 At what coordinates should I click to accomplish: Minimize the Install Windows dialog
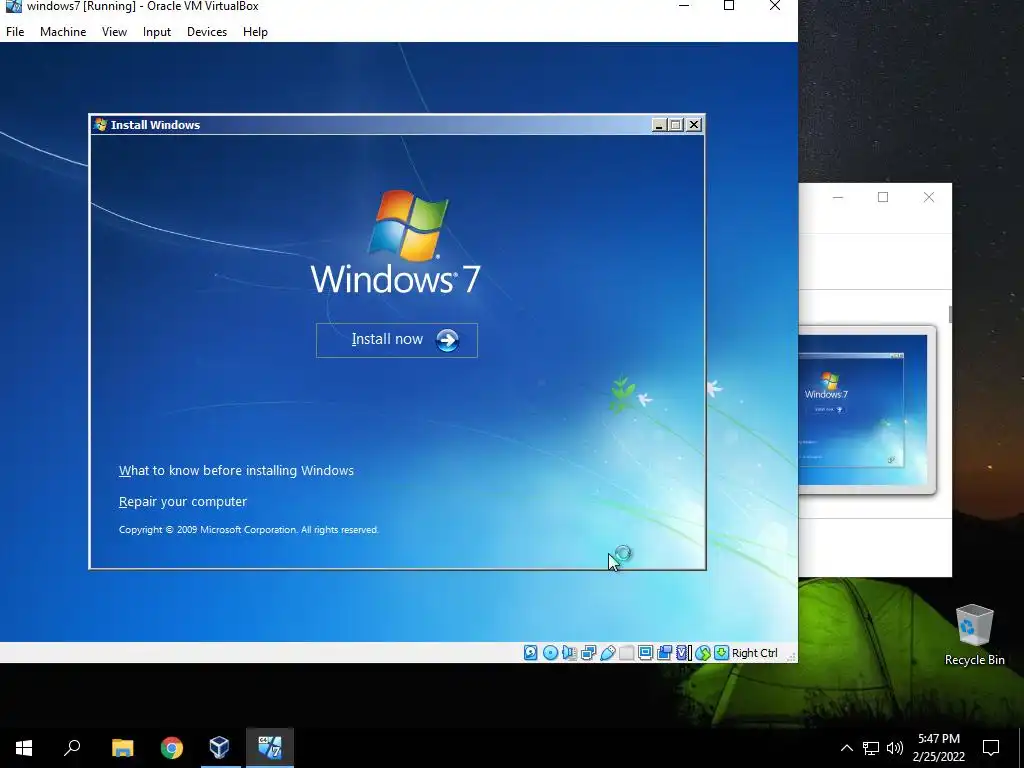click(659, 125)
